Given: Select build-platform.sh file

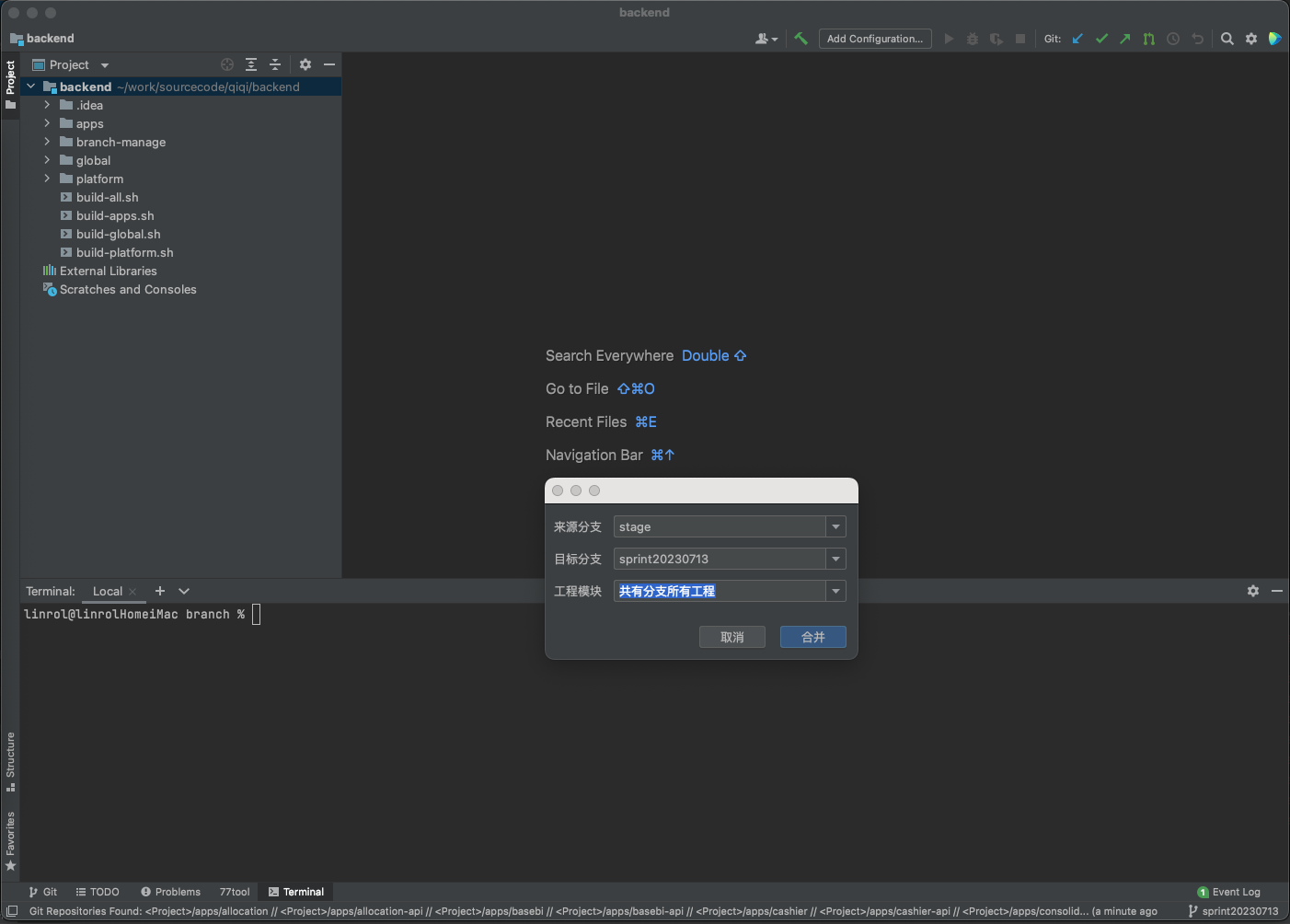Looking at the screenshot, I should click(124, 252).
